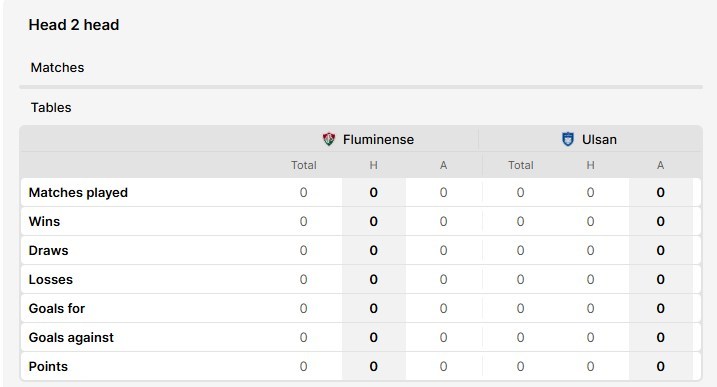Click the Ulsan club shield icon
The height and width of the screenshot is (387, 717).
(567, 139)
